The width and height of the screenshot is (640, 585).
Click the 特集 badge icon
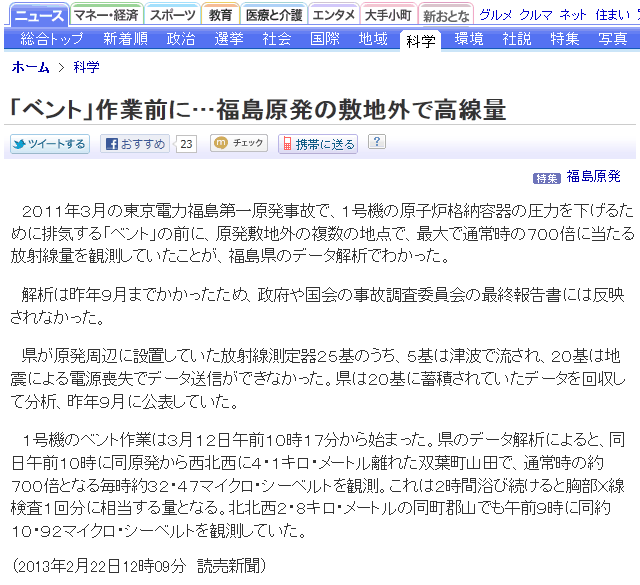point(547,177)
